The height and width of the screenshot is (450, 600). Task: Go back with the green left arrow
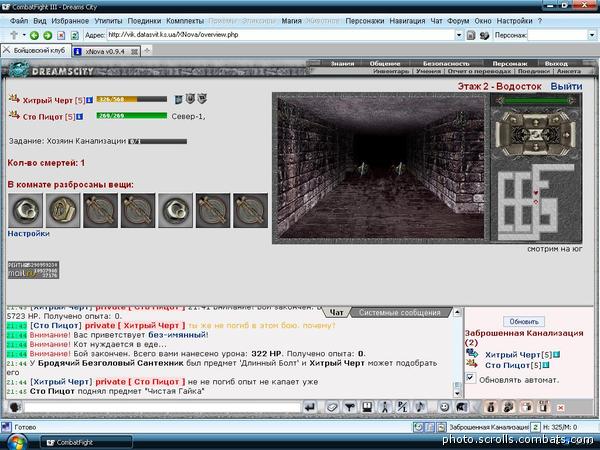[34, 35]
